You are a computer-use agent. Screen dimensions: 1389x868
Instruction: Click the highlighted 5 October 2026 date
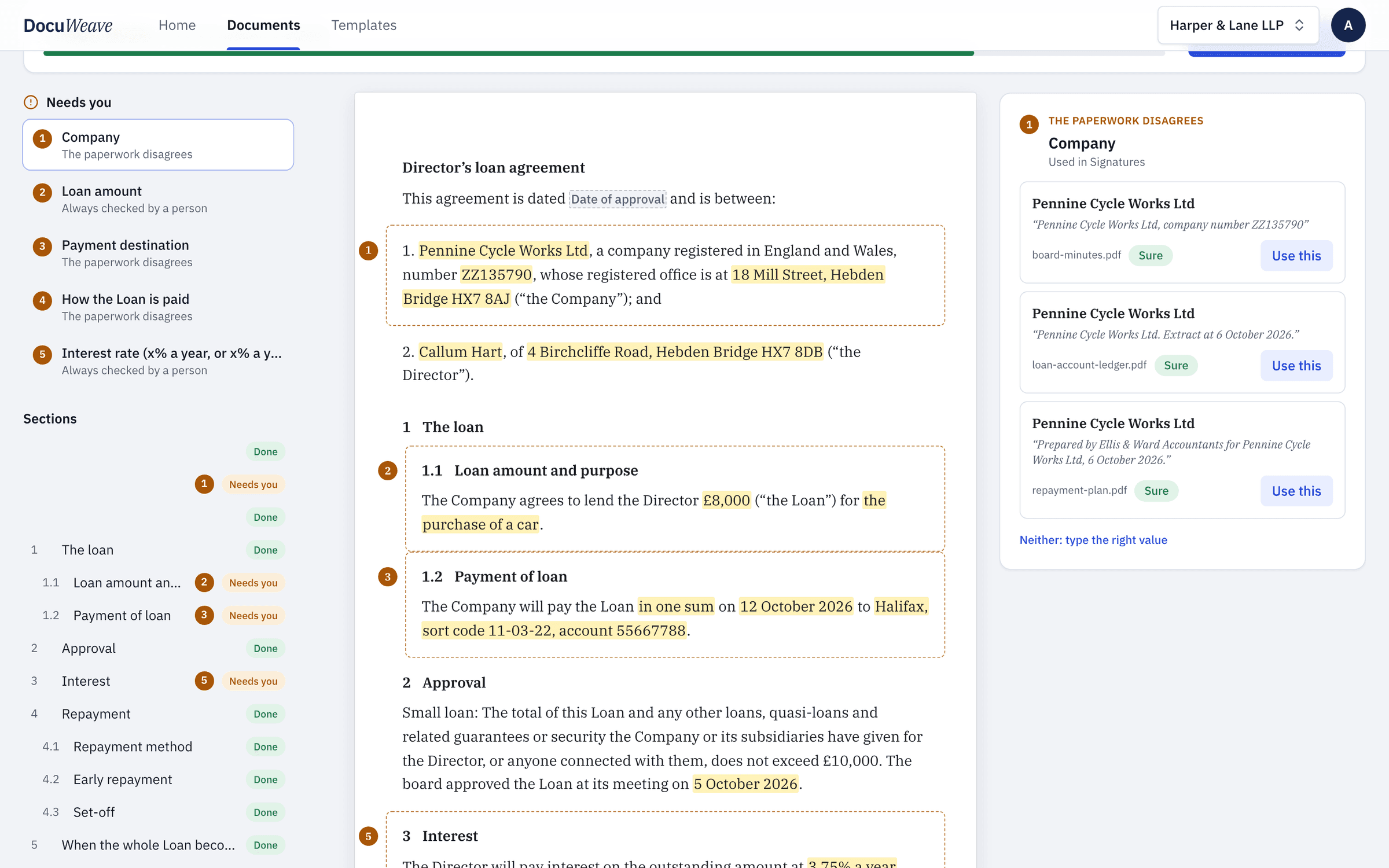[x=745, y=784]
